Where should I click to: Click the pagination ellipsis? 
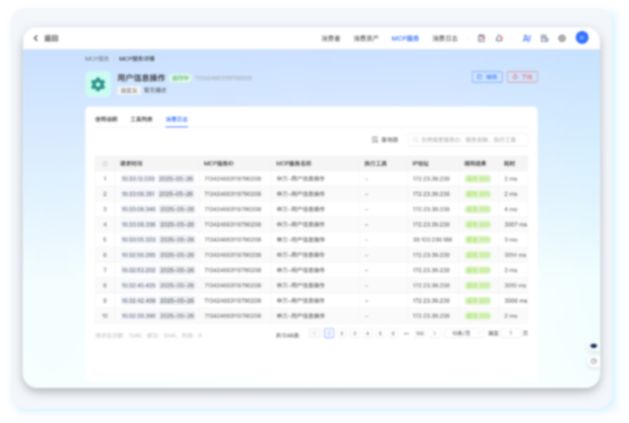tap(406, 333)
